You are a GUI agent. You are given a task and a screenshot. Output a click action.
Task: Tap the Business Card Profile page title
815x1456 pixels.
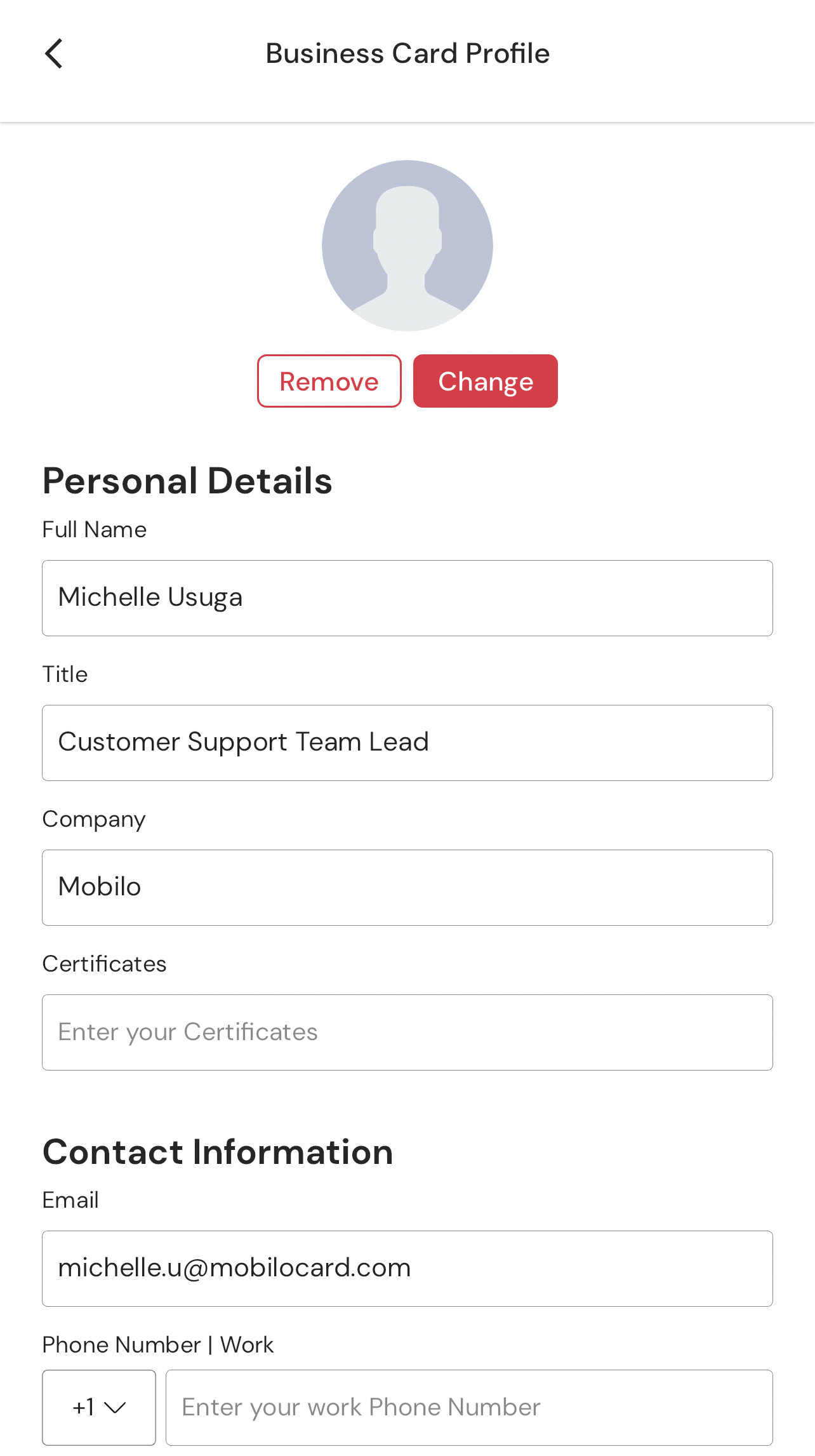tap(407, 53)
